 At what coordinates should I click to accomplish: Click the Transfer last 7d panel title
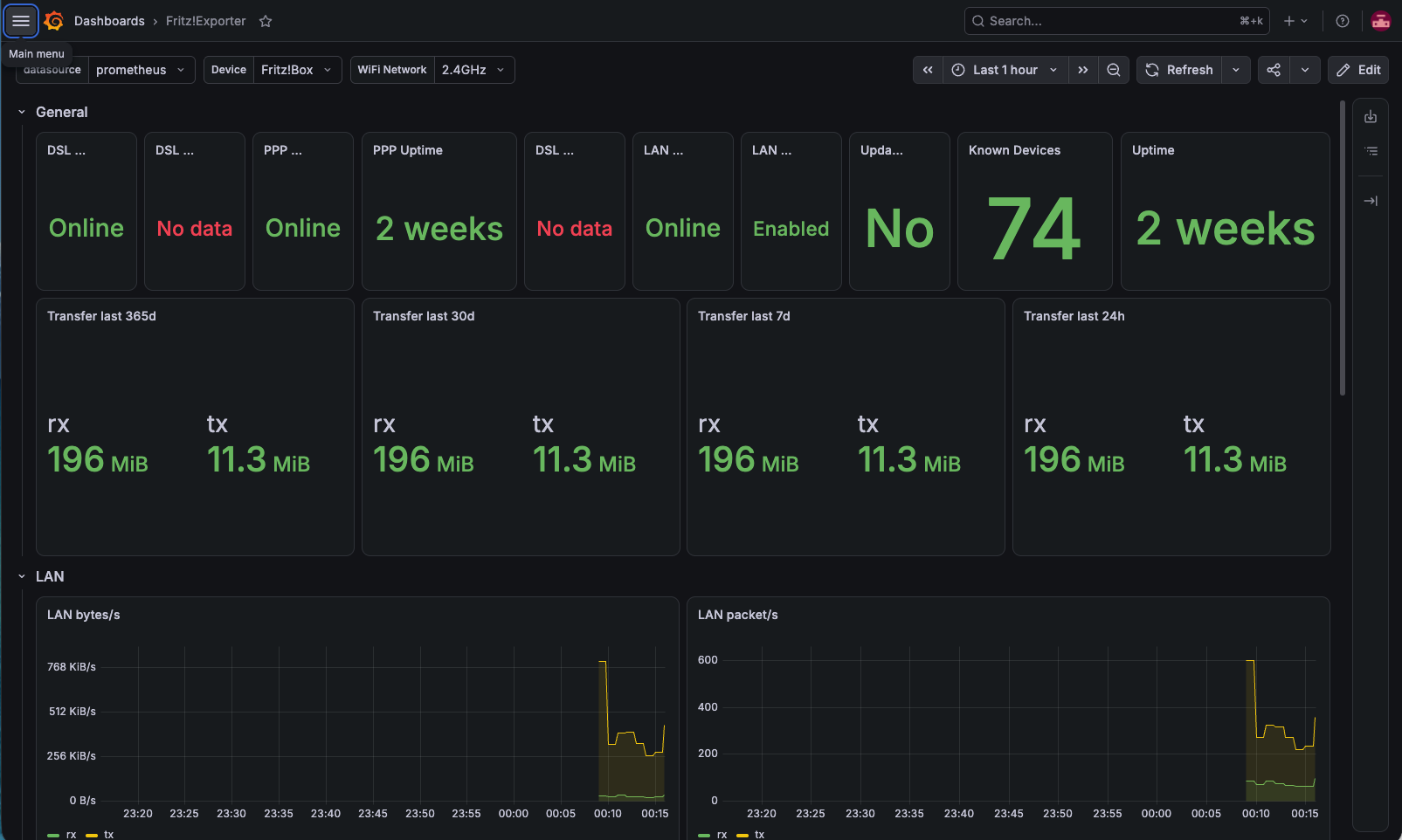(x=744, y=316)
